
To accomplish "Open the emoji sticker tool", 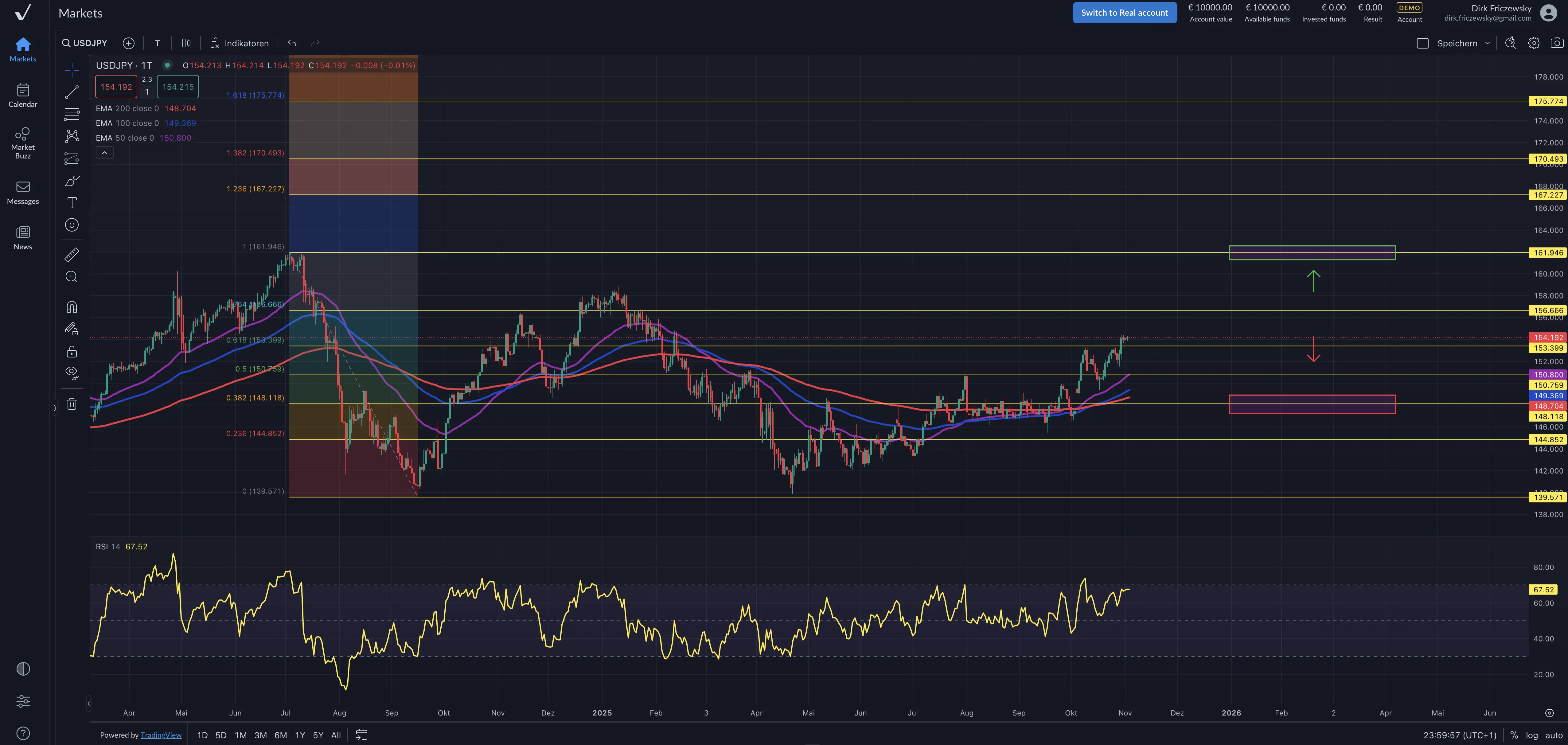I will (71, 224).
